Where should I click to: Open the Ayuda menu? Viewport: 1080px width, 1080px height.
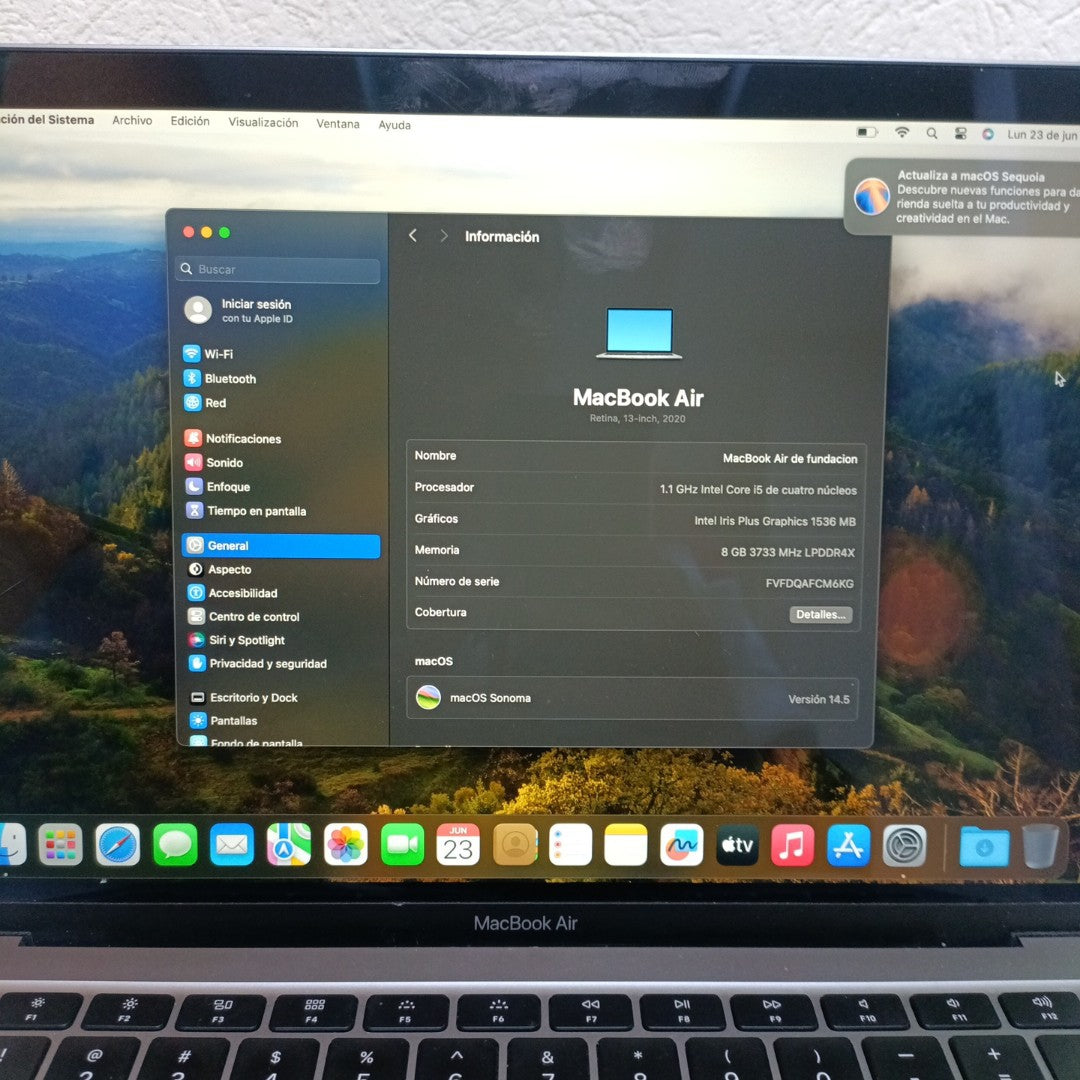[395, 125]
